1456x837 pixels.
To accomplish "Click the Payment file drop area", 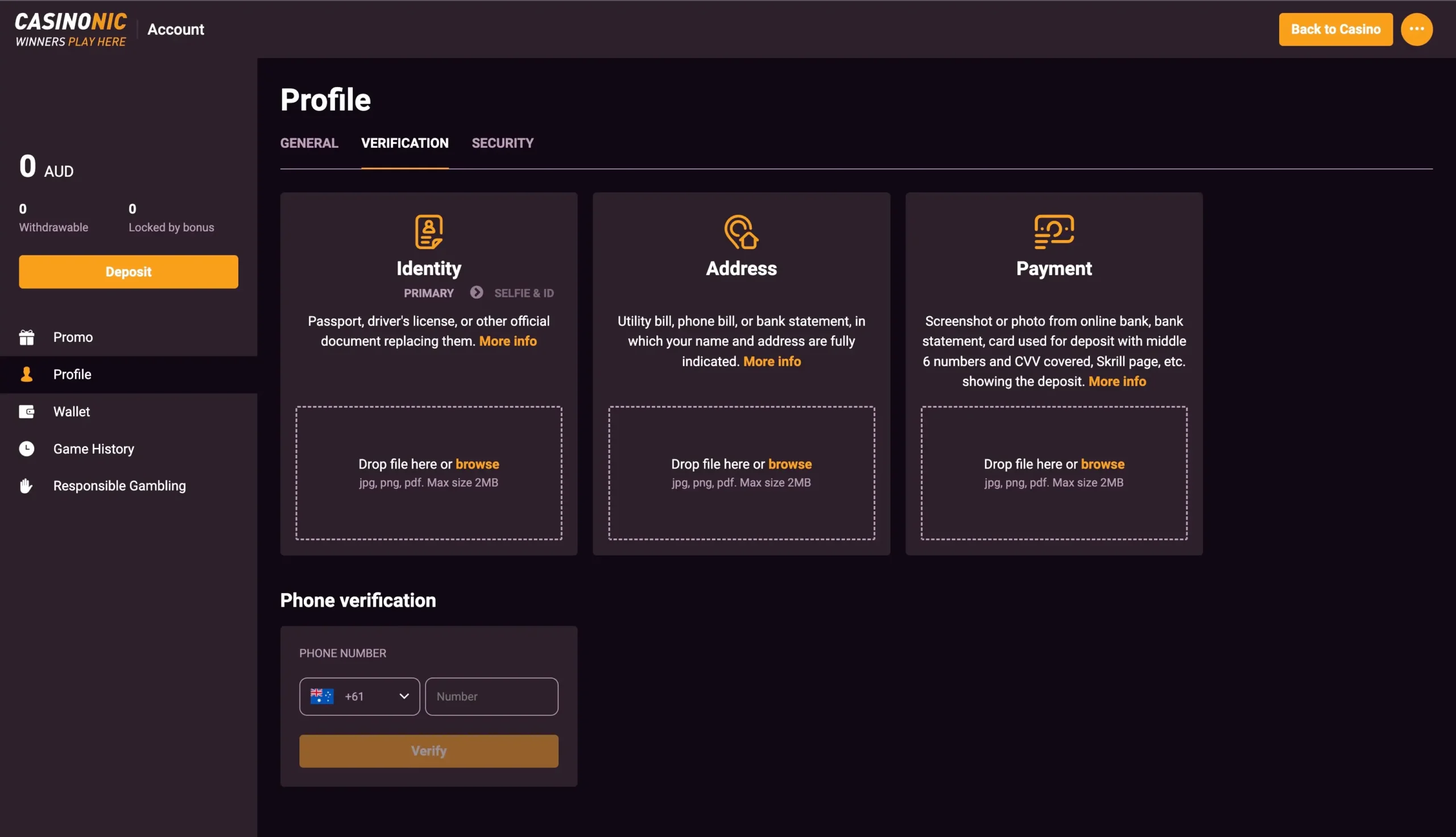I will [x=1054, y=473].
